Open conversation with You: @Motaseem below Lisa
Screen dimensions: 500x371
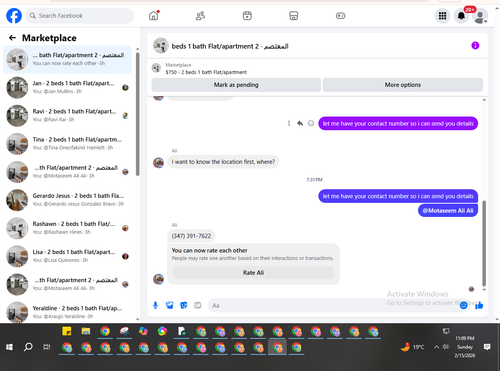[68, 284]
